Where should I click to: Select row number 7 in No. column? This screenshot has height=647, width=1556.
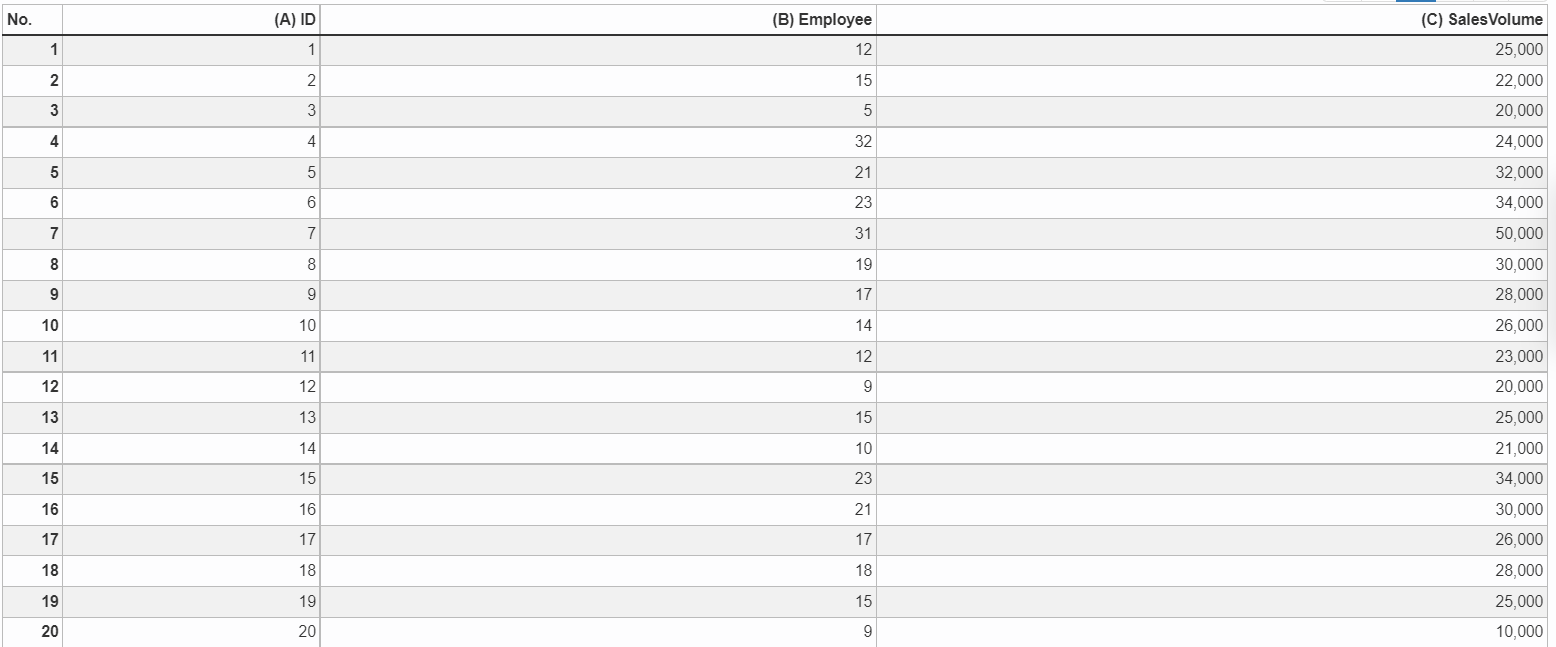coord(32,234)
